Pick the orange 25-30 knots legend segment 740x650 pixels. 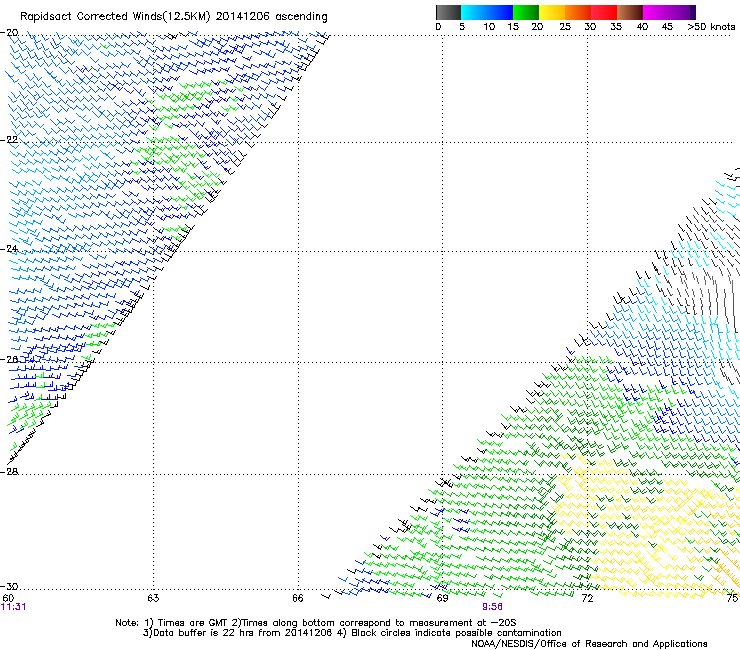click(x=578, y=12)
